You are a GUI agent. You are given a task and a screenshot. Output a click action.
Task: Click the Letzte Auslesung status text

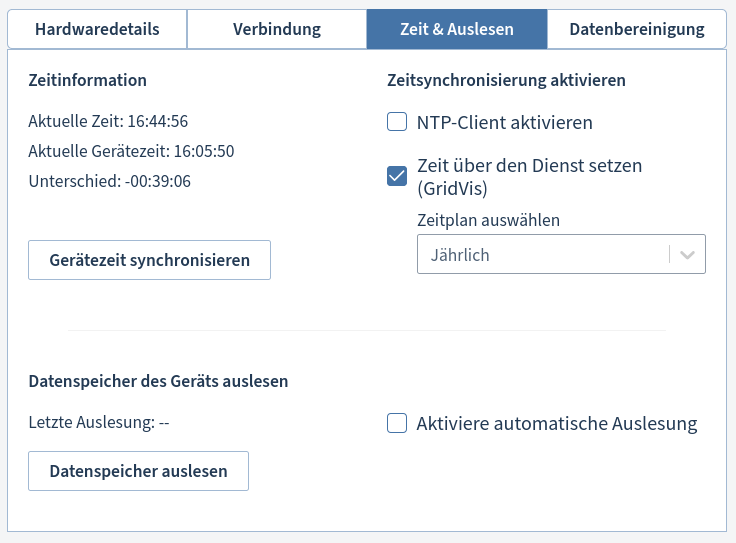coord(99,422)
